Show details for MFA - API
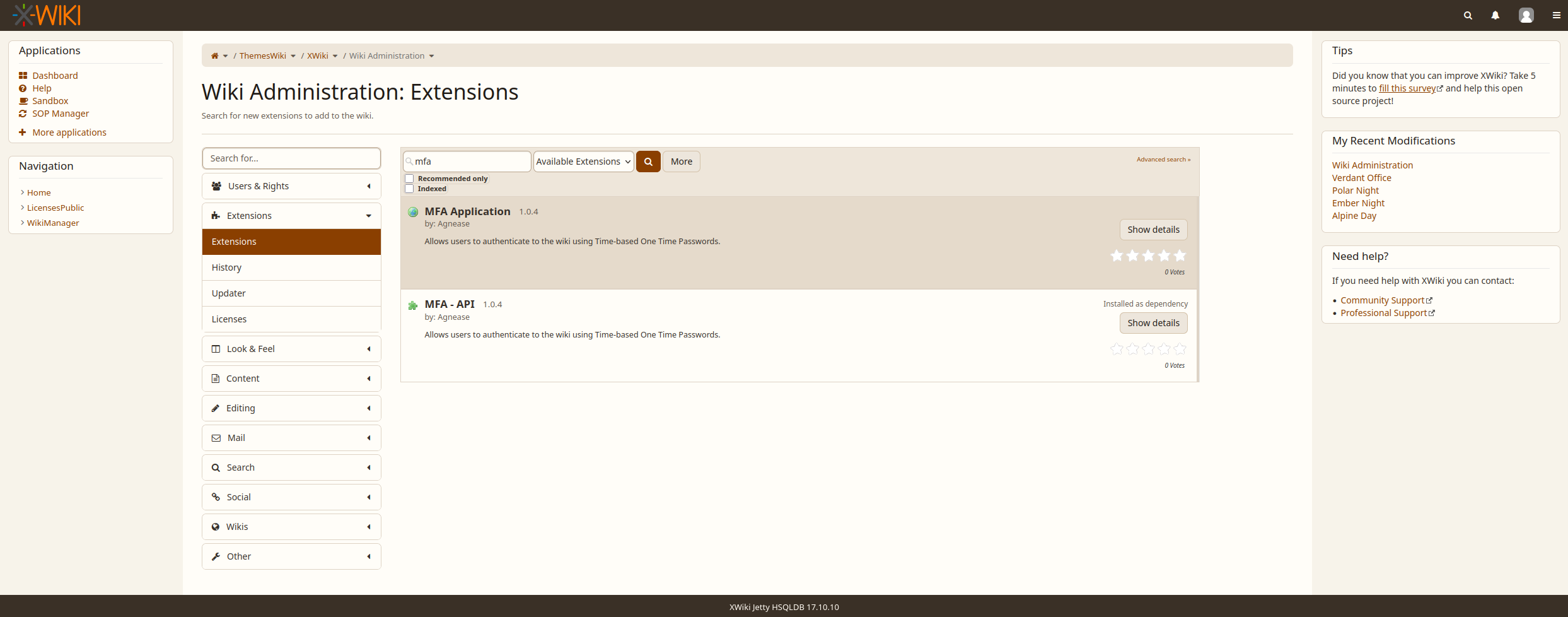Screen dimensions: 1568x617 pyautogui.click(x=1153, y=323)
